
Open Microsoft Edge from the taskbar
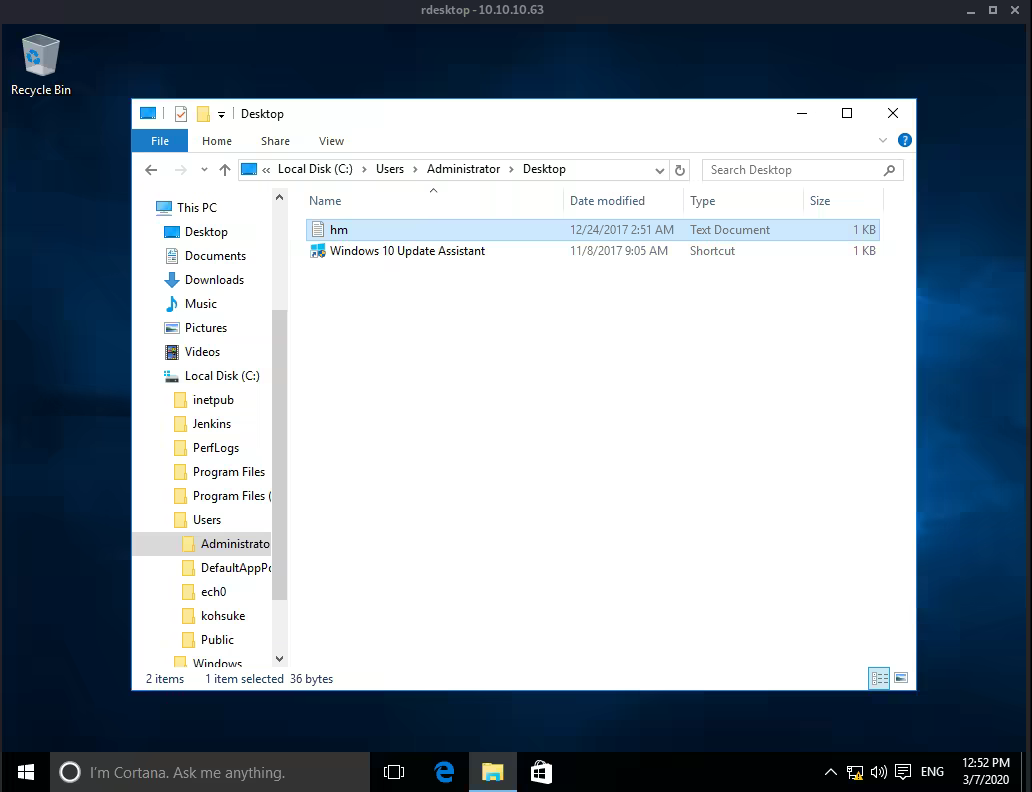pos(444,772)
